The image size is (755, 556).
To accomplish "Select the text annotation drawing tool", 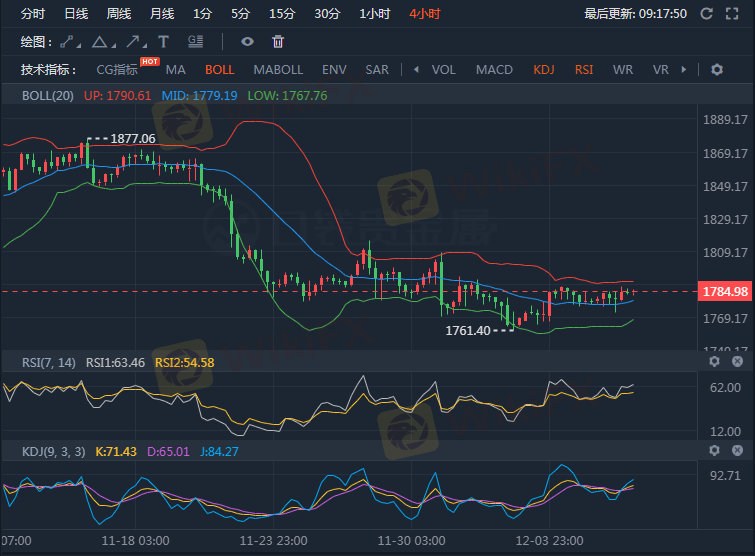I will [164, 41].
